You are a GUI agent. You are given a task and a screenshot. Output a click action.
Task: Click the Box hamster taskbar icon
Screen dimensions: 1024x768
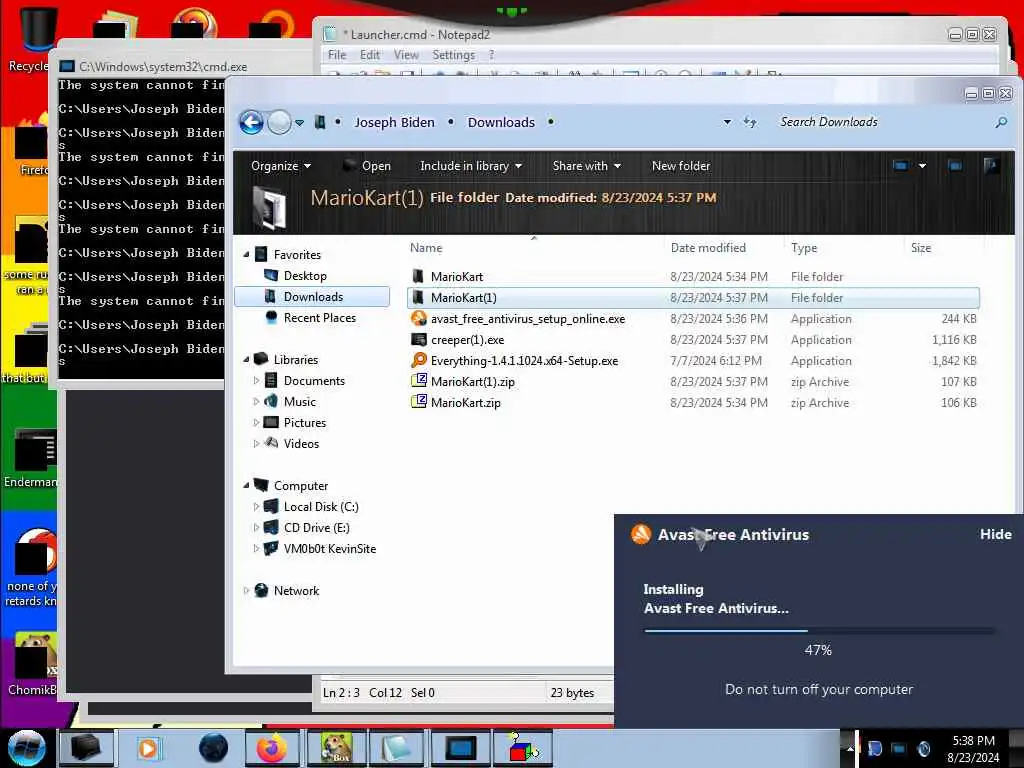pos(336,748)
